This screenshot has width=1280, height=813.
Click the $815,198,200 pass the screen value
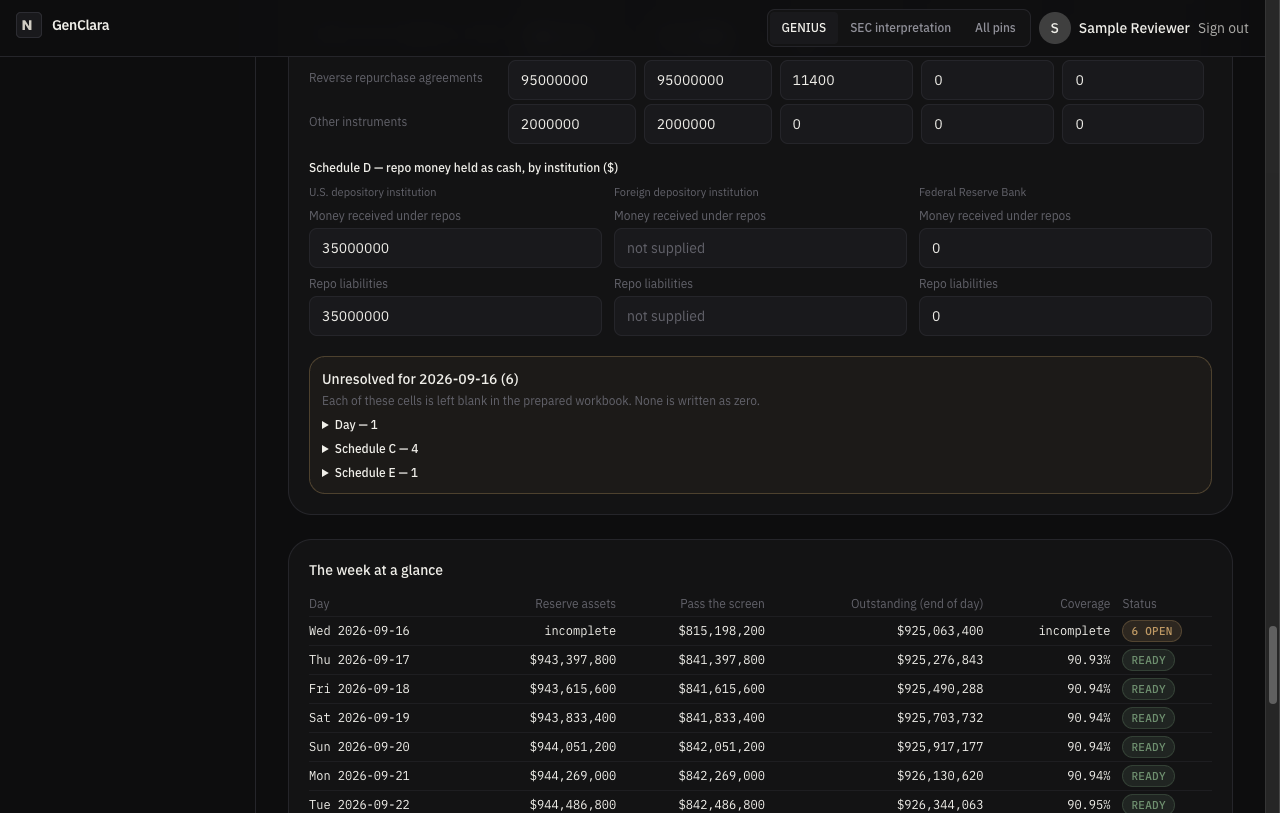(721, 631)
